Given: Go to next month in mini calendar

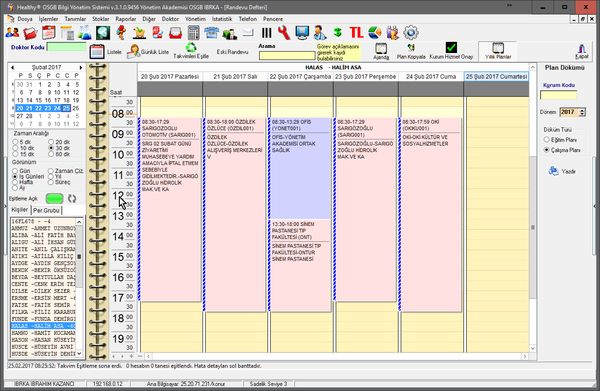Looking at the screenshot, I should [80, 67].
